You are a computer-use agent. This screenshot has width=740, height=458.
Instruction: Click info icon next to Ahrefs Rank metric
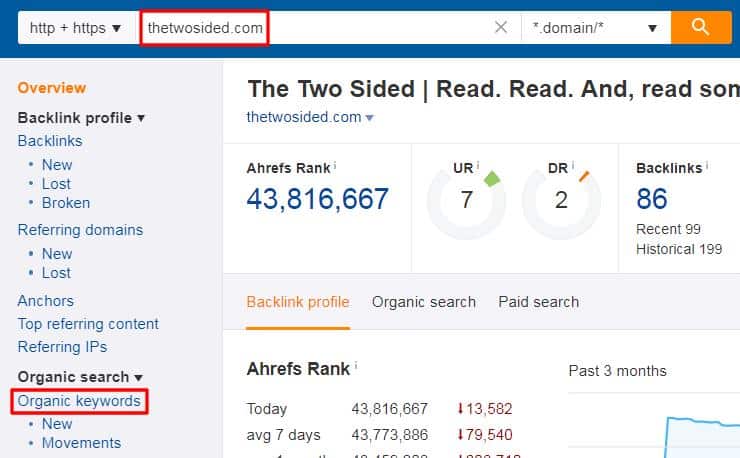[x=335, y=165]
